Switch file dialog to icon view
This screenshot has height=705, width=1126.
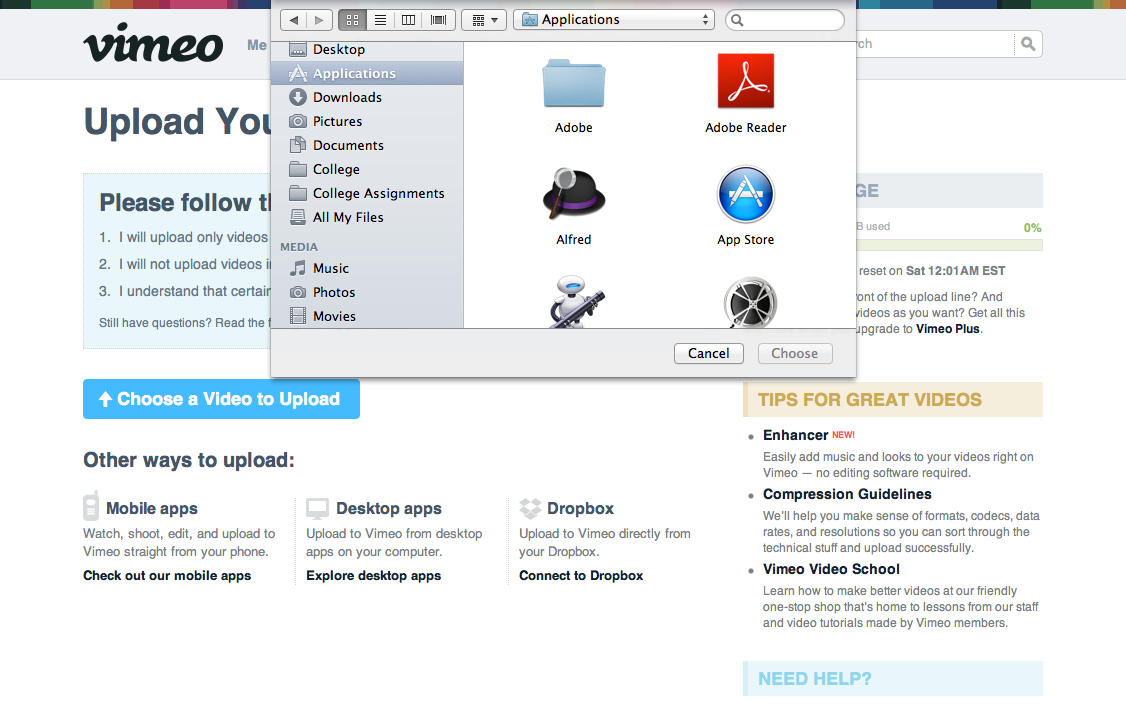(x=352, y=20)
